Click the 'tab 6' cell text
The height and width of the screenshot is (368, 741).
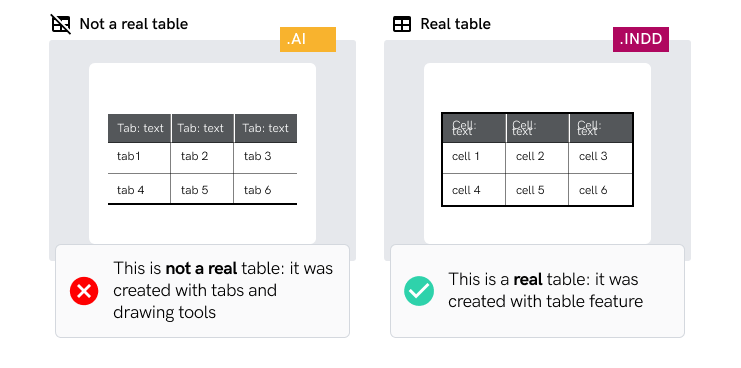[x=257, y=190]
